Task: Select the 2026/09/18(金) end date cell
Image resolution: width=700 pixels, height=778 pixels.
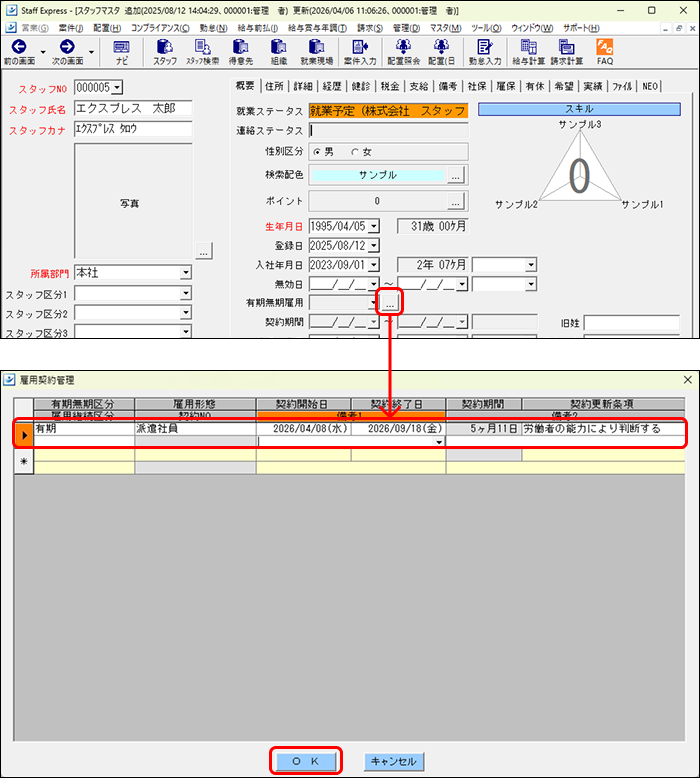Action: [398, 429]
